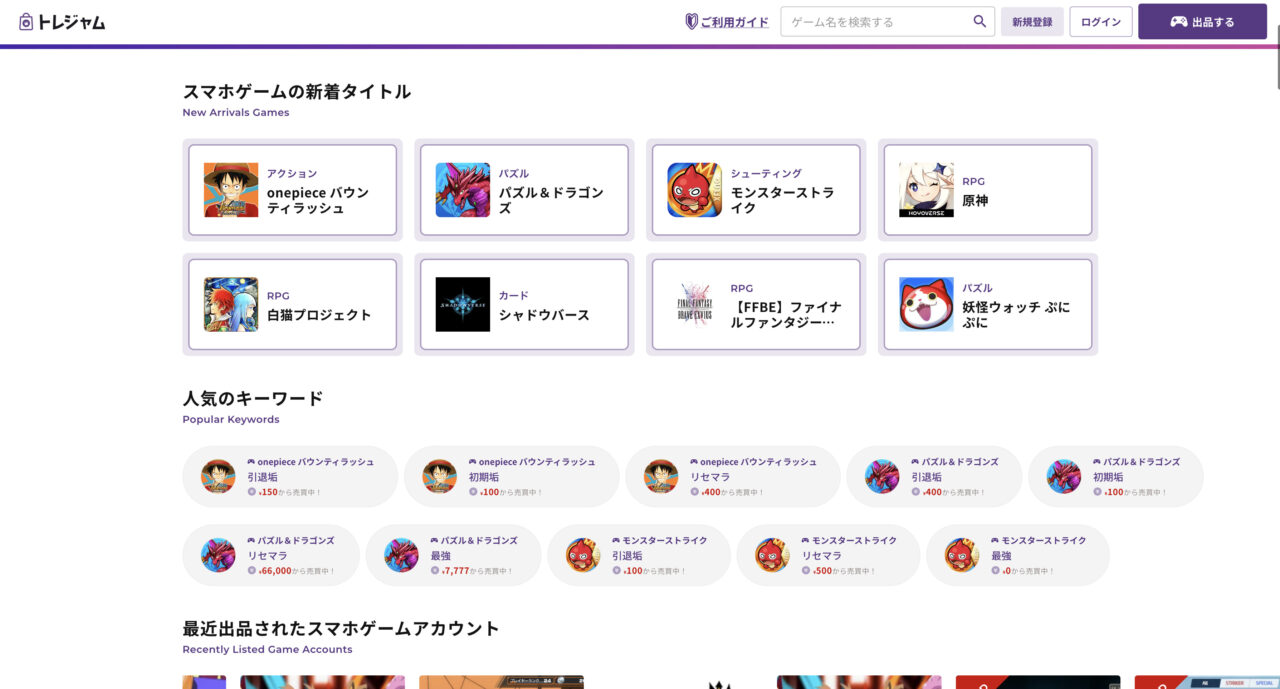This screenshot has width=1280, height=689.
Task: Click the スマホゲームの新着タイトル heading
Action: (x=297, y=92)
